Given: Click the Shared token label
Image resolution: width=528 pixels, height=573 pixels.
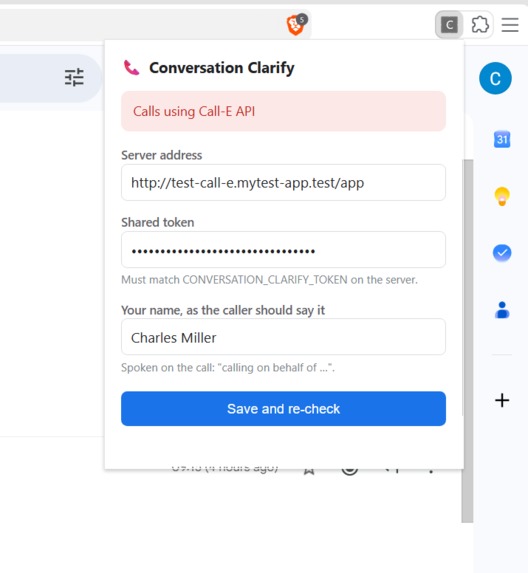Looking at the screenshot, I should click(157, 223).
